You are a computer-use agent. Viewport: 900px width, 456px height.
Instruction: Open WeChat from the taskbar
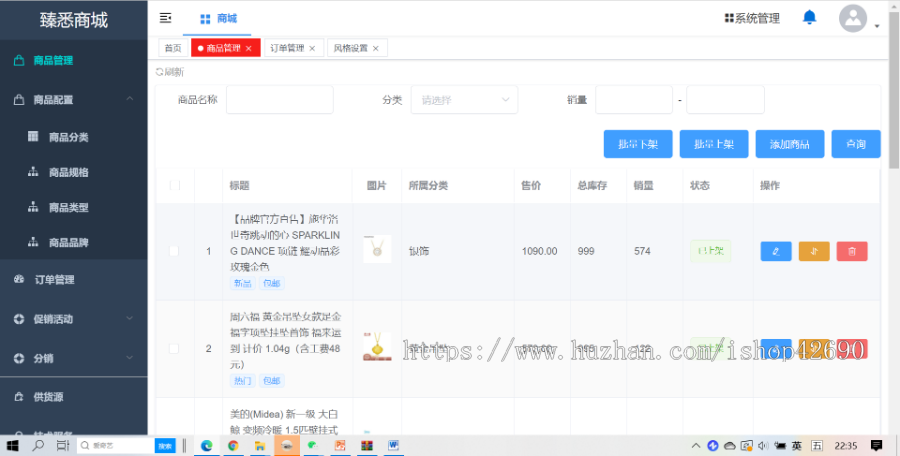(312, 446)
